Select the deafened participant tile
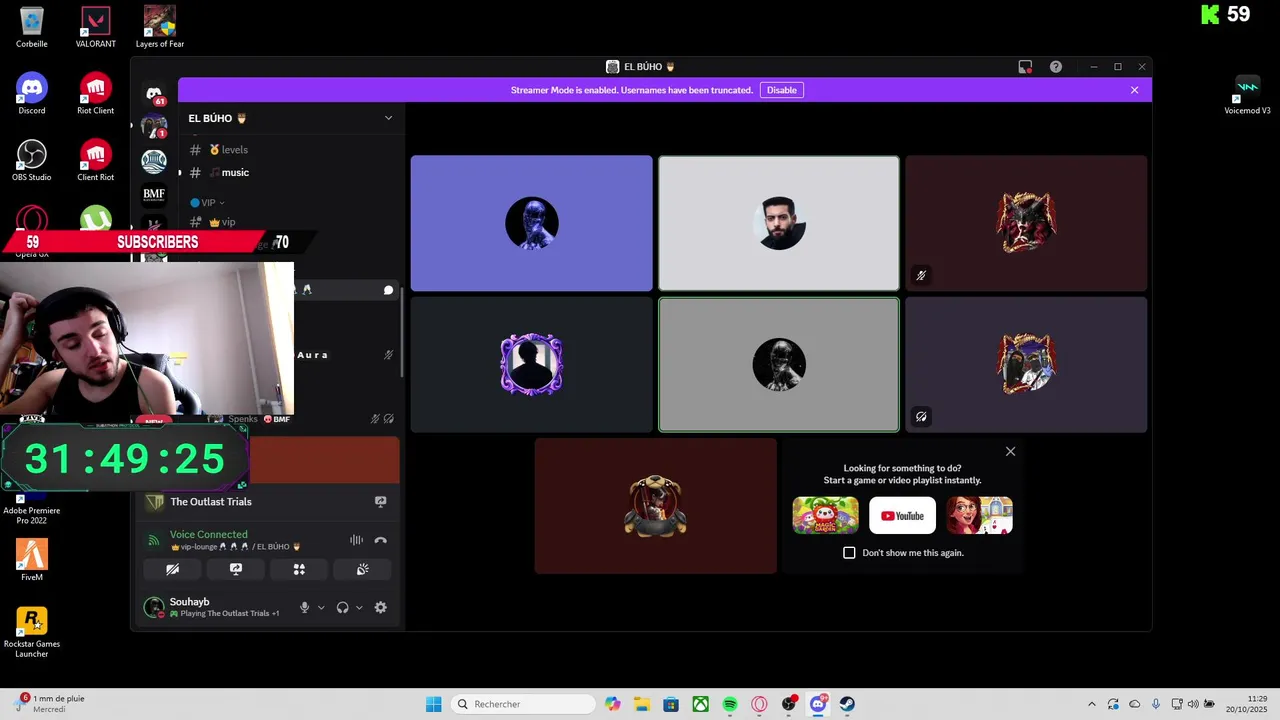This screenshot has height=720, width=1280. 1026,365
